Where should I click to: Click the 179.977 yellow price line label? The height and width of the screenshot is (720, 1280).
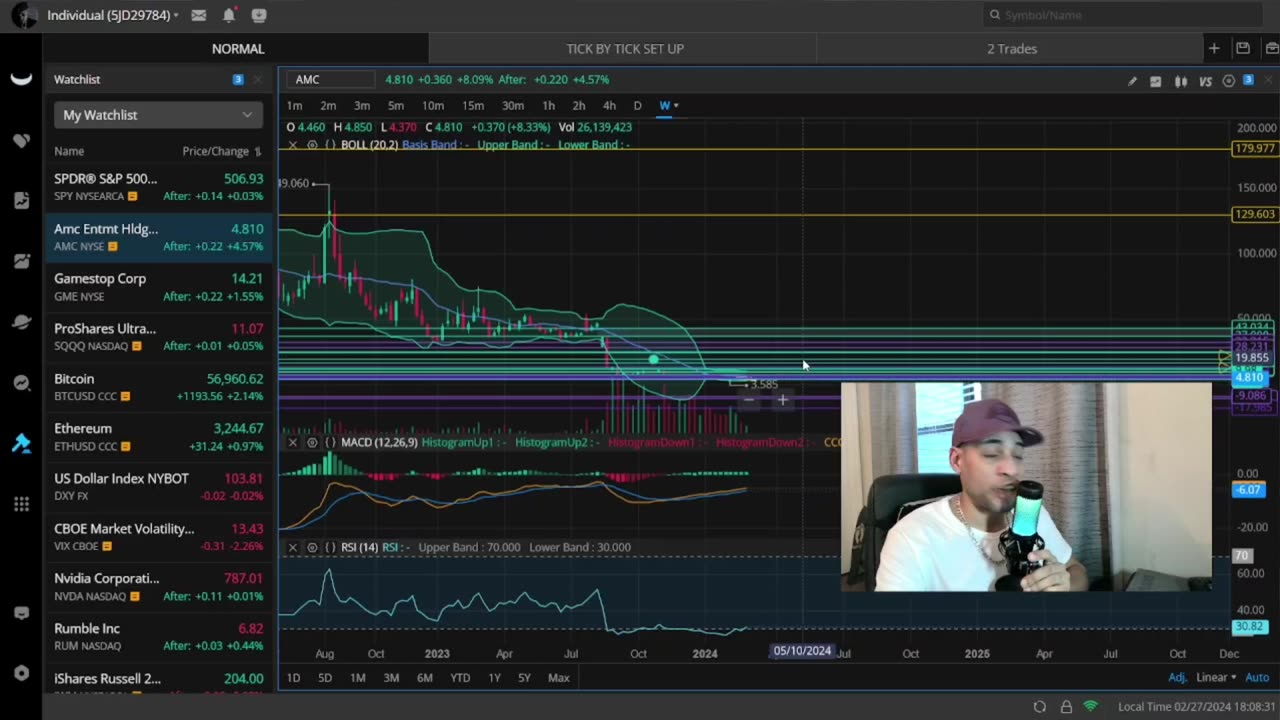(x=1254, y=148)
